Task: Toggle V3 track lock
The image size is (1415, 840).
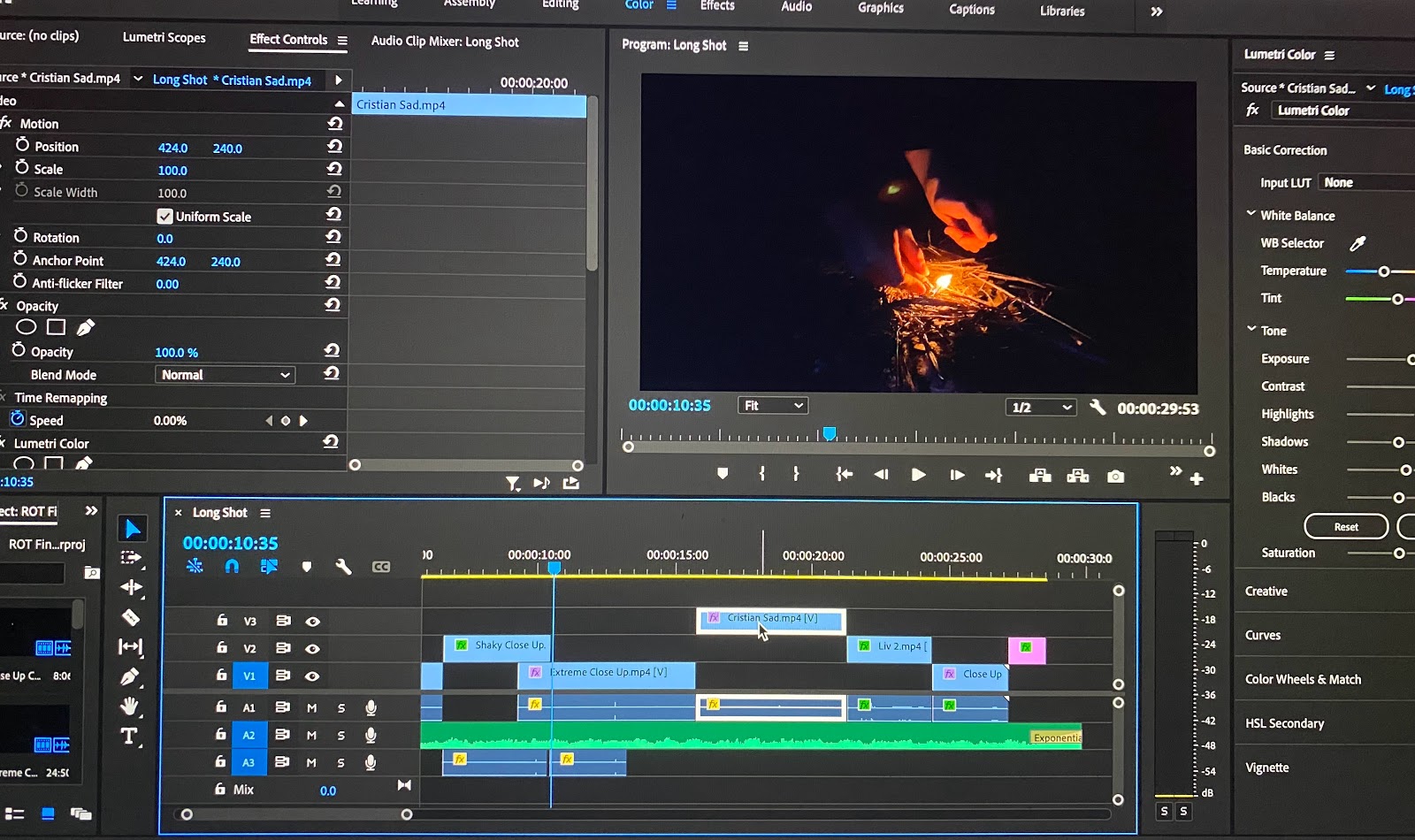Action: click(222, 621)
